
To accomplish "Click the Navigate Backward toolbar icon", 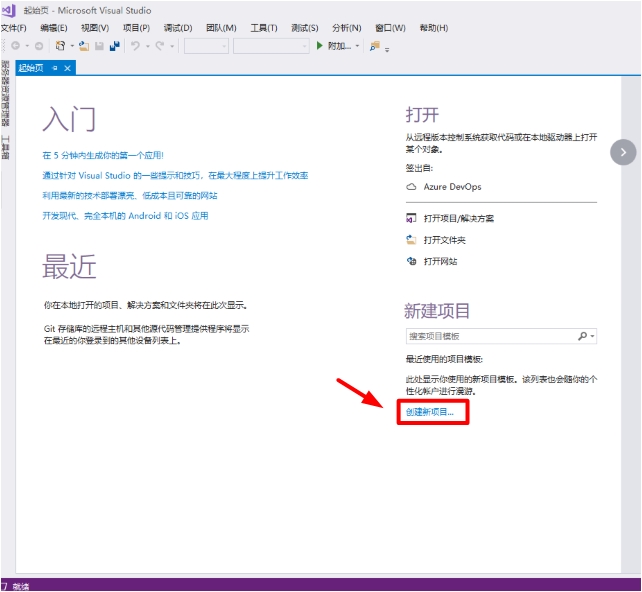I will click(16, 46).
